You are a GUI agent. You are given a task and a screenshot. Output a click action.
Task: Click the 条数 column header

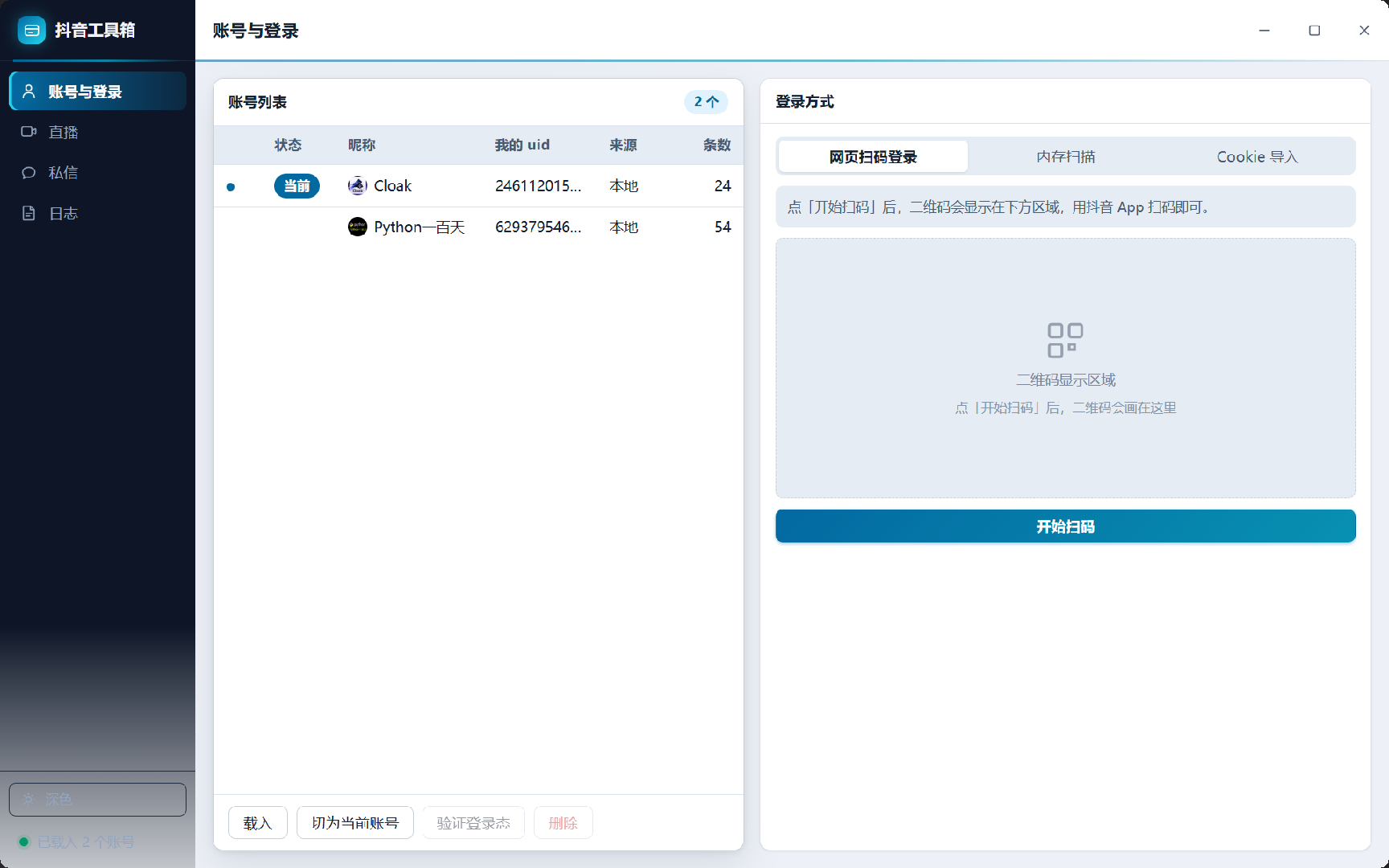717,145
